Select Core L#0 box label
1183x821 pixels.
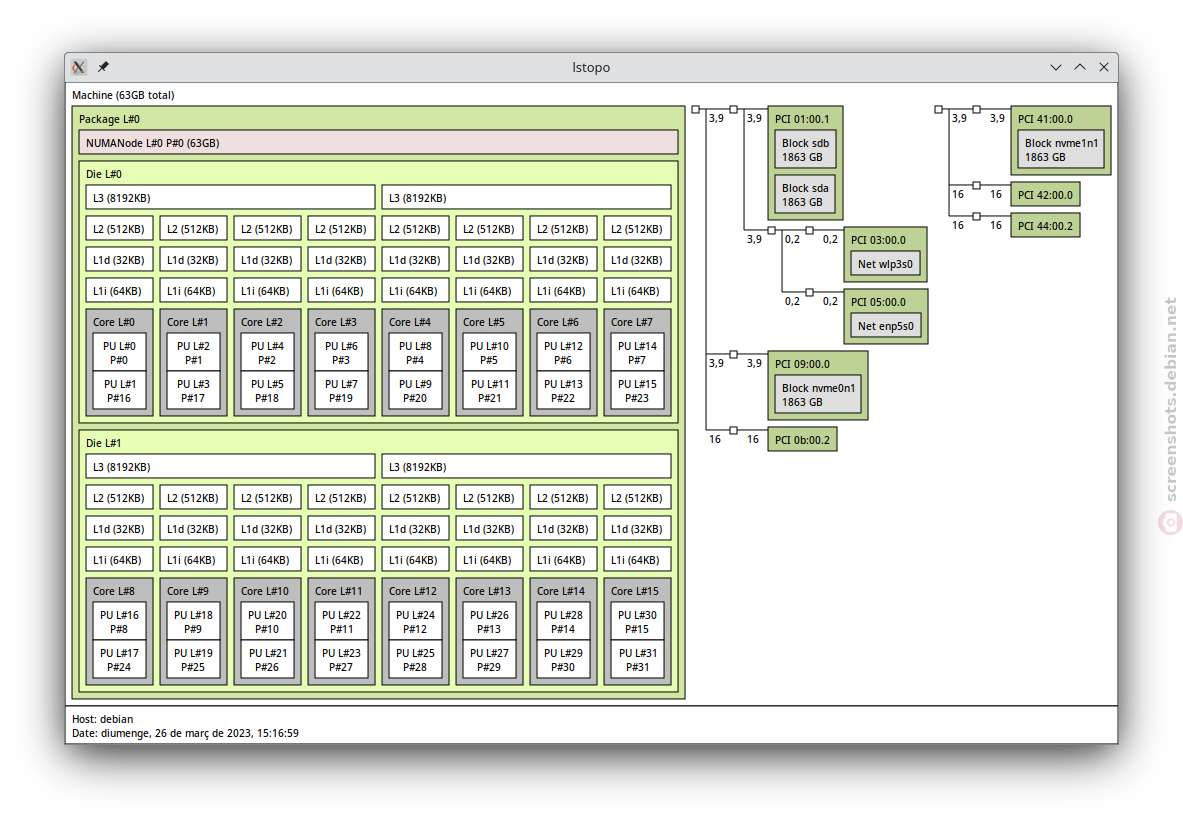point(114,322)
